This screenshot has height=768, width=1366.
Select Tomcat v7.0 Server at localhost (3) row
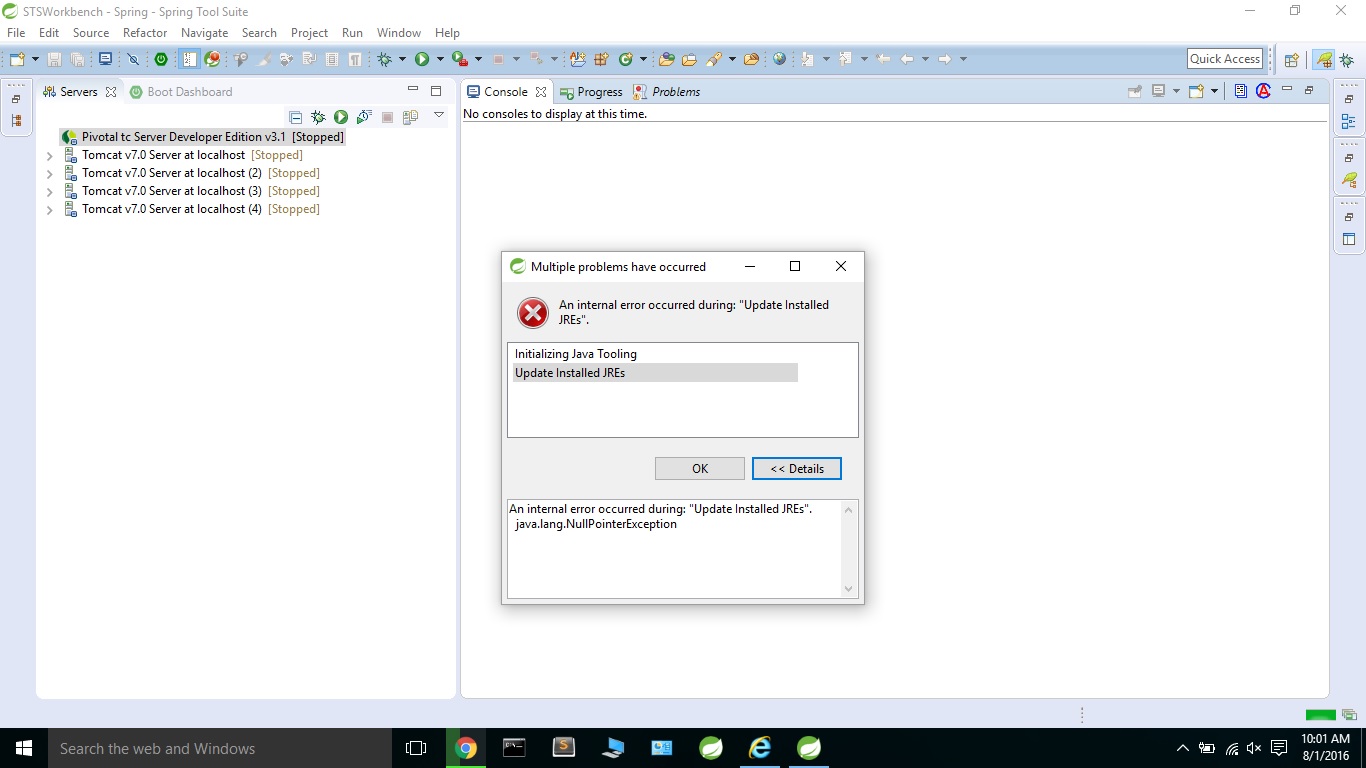191,191
